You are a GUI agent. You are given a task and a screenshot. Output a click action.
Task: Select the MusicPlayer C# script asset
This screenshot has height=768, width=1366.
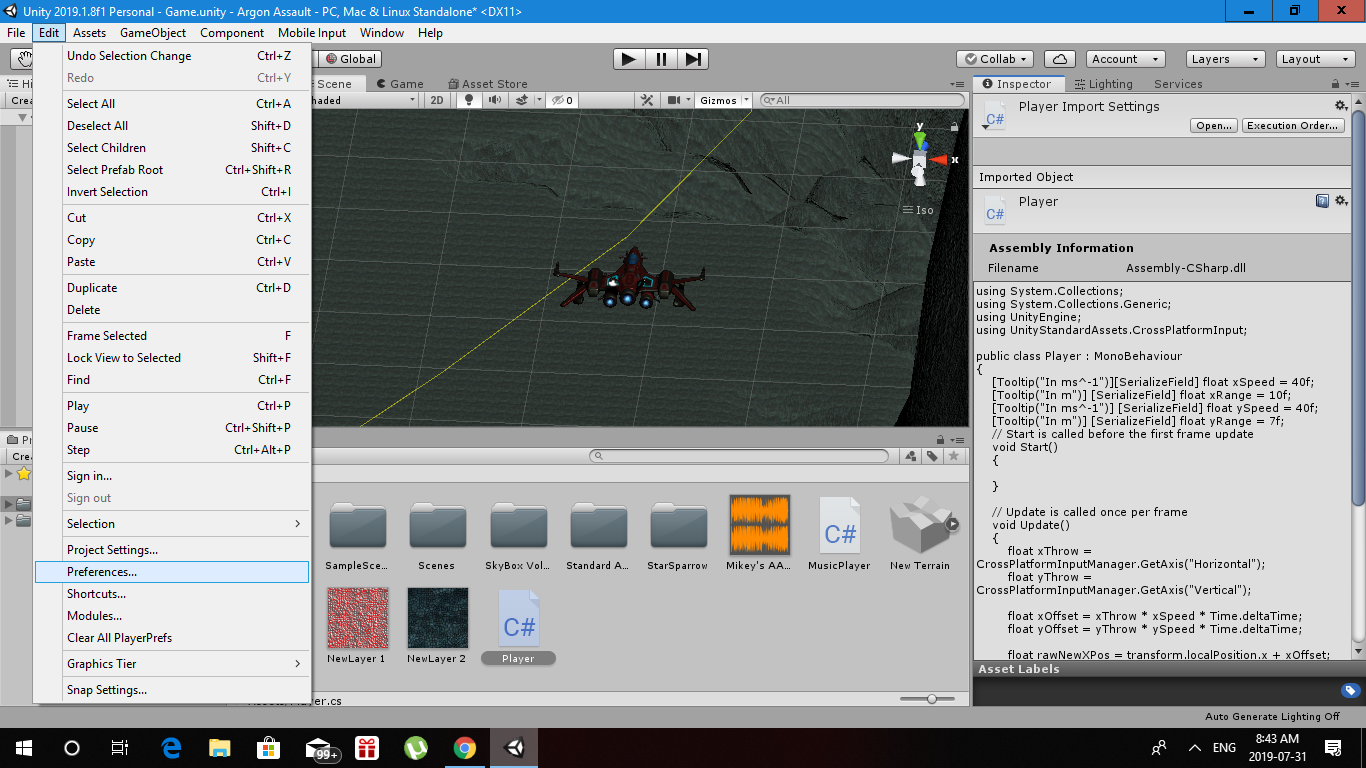click(839, 533)
